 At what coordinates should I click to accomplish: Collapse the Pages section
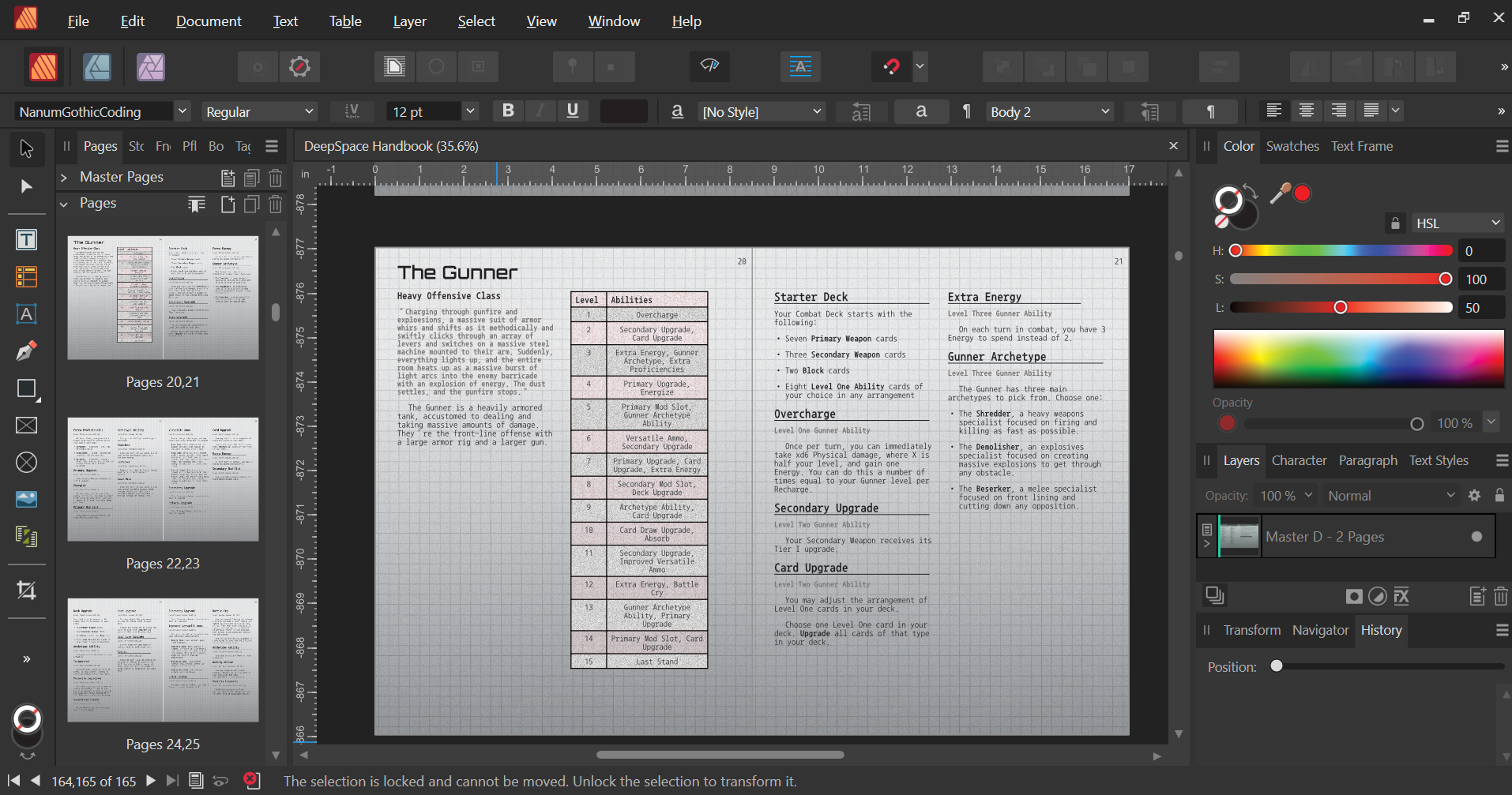click(x=64, y=204)
